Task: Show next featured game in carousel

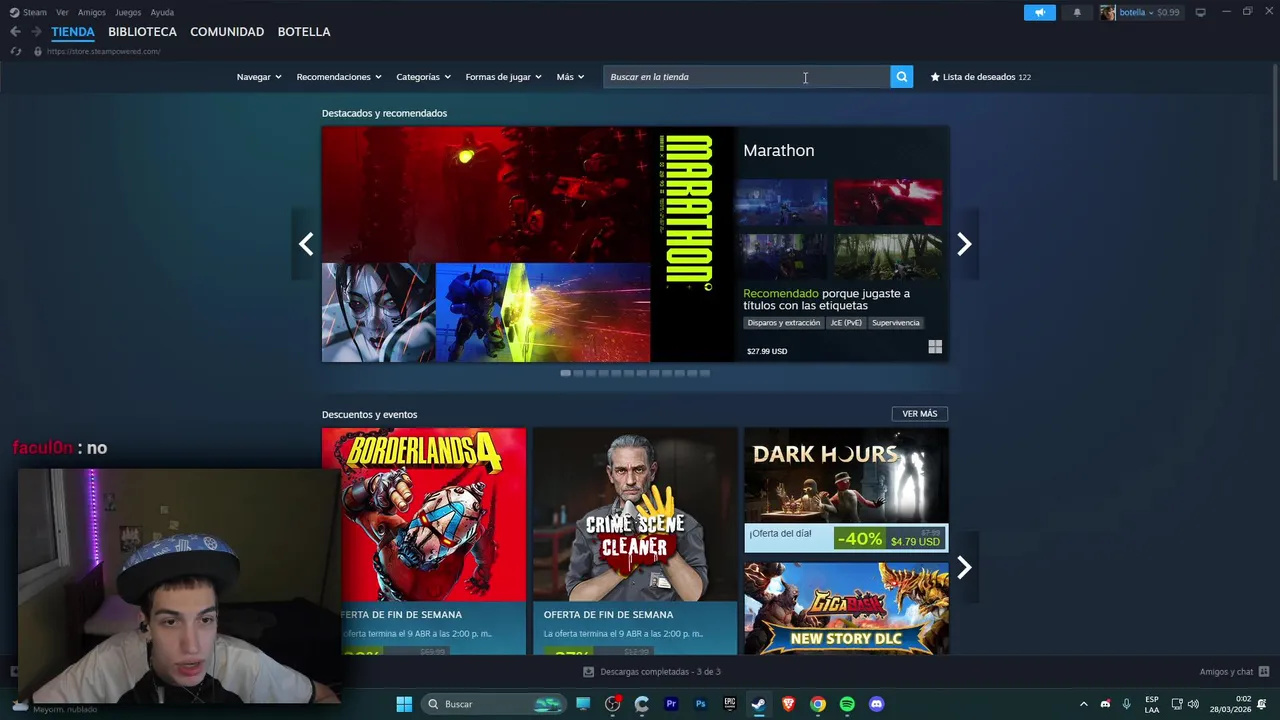Action: click(x=964, y=244)
